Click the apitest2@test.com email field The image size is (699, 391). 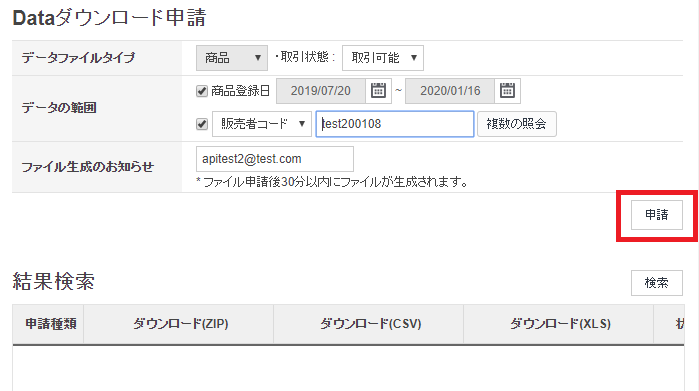[x=275, y=159]
